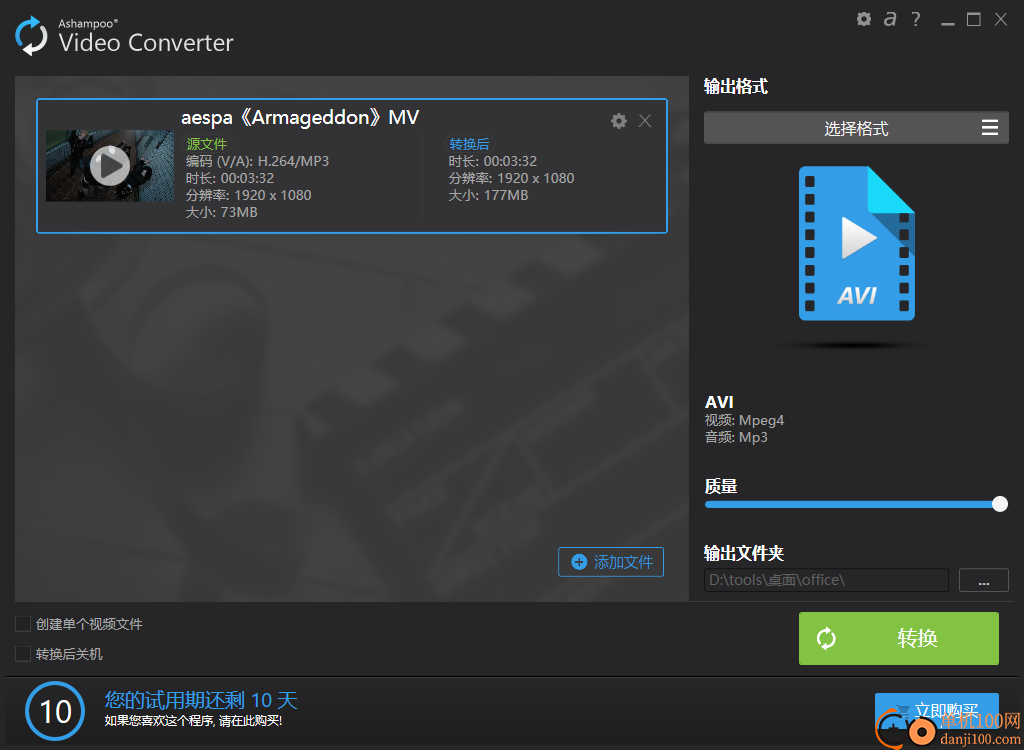This screenshot has width=1024, height=750.
Task: Click the 质量 heading label
Action: pos(721,486)
